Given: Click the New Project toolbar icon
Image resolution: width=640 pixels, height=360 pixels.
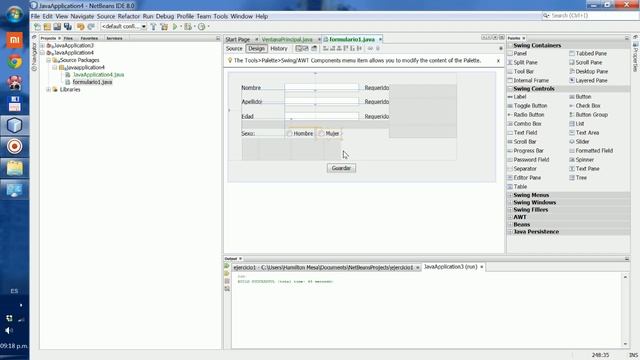Looking at the screenshot, I should pyautogui.click(x=47, y=27).
